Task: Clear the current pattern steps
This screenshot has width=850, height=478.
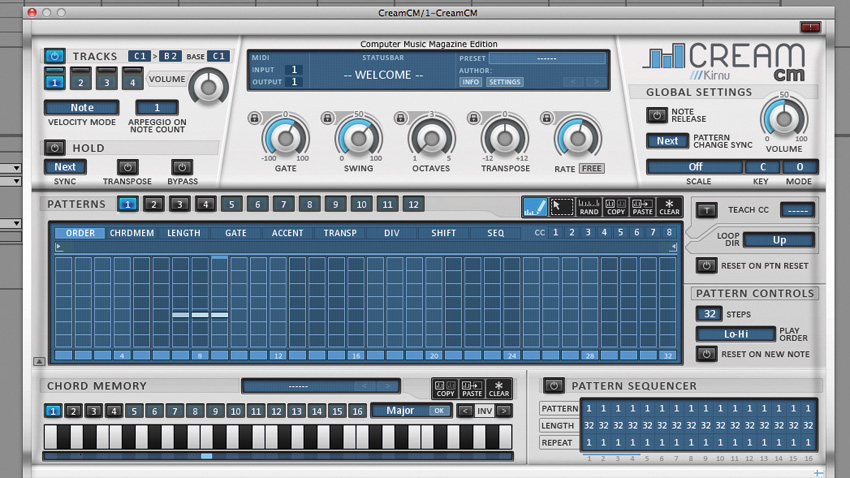Action: pos(669,206)
